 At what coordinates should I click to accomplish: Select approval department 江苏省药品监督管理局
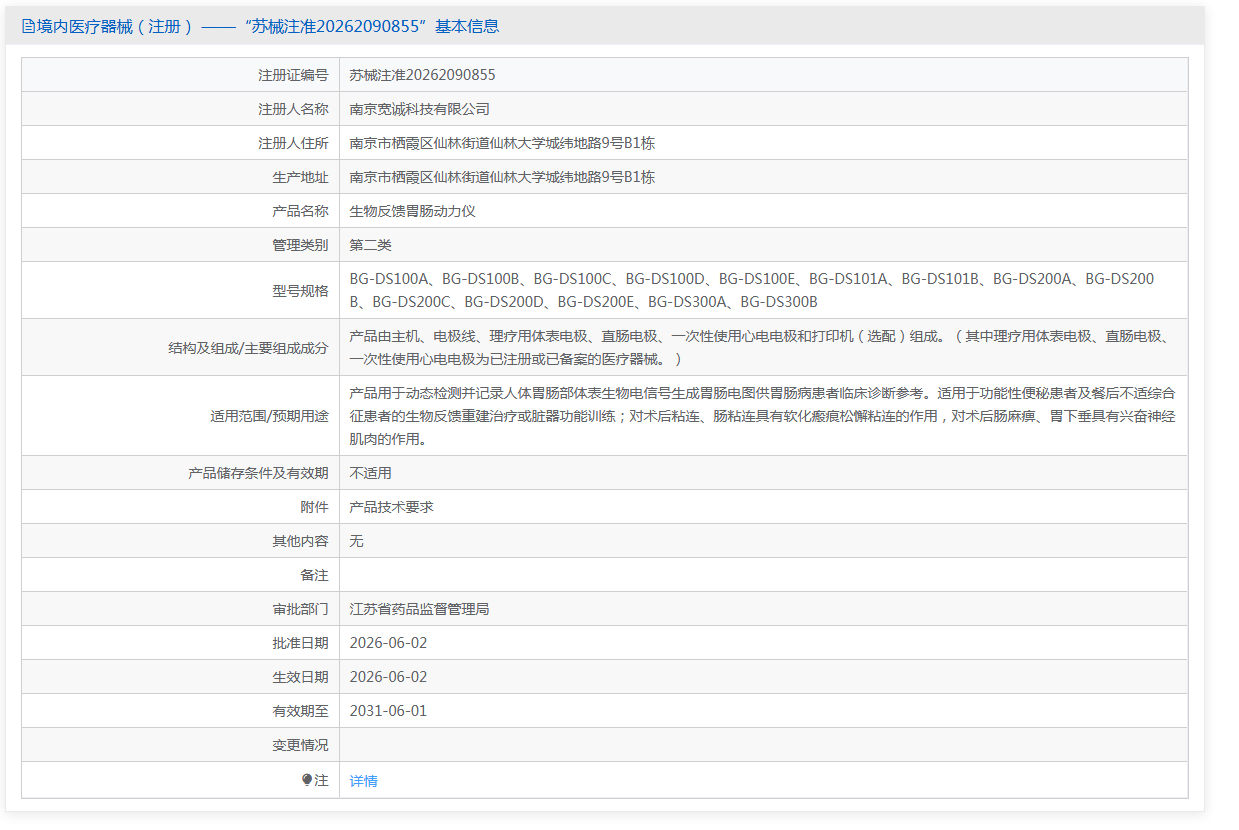(420, 609)
